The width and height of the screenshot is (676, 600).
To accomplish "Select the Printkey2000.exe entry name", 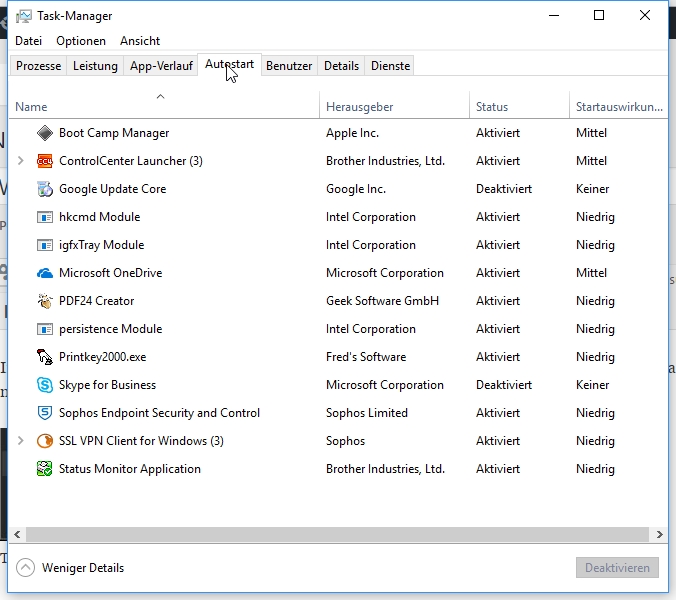I will click(103, 357).
